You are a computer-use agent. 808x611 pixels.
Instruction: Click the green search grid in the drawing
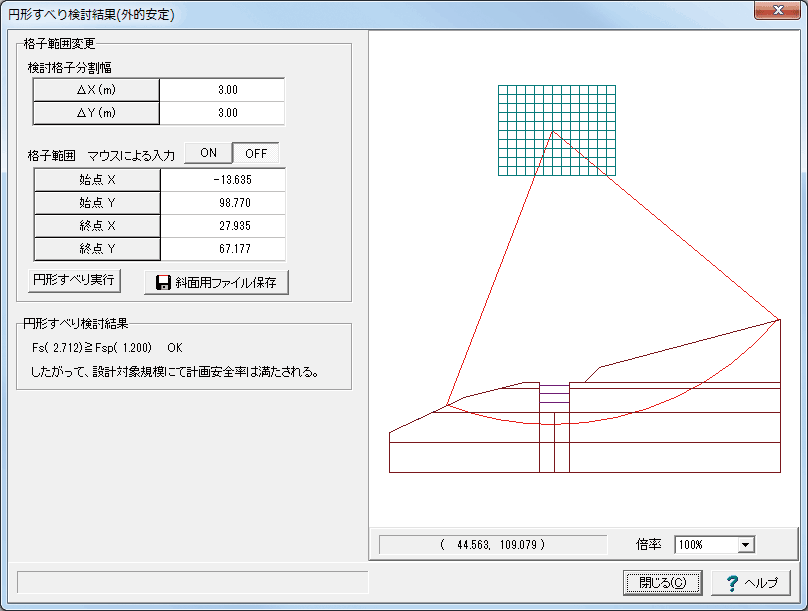(557, 130)
